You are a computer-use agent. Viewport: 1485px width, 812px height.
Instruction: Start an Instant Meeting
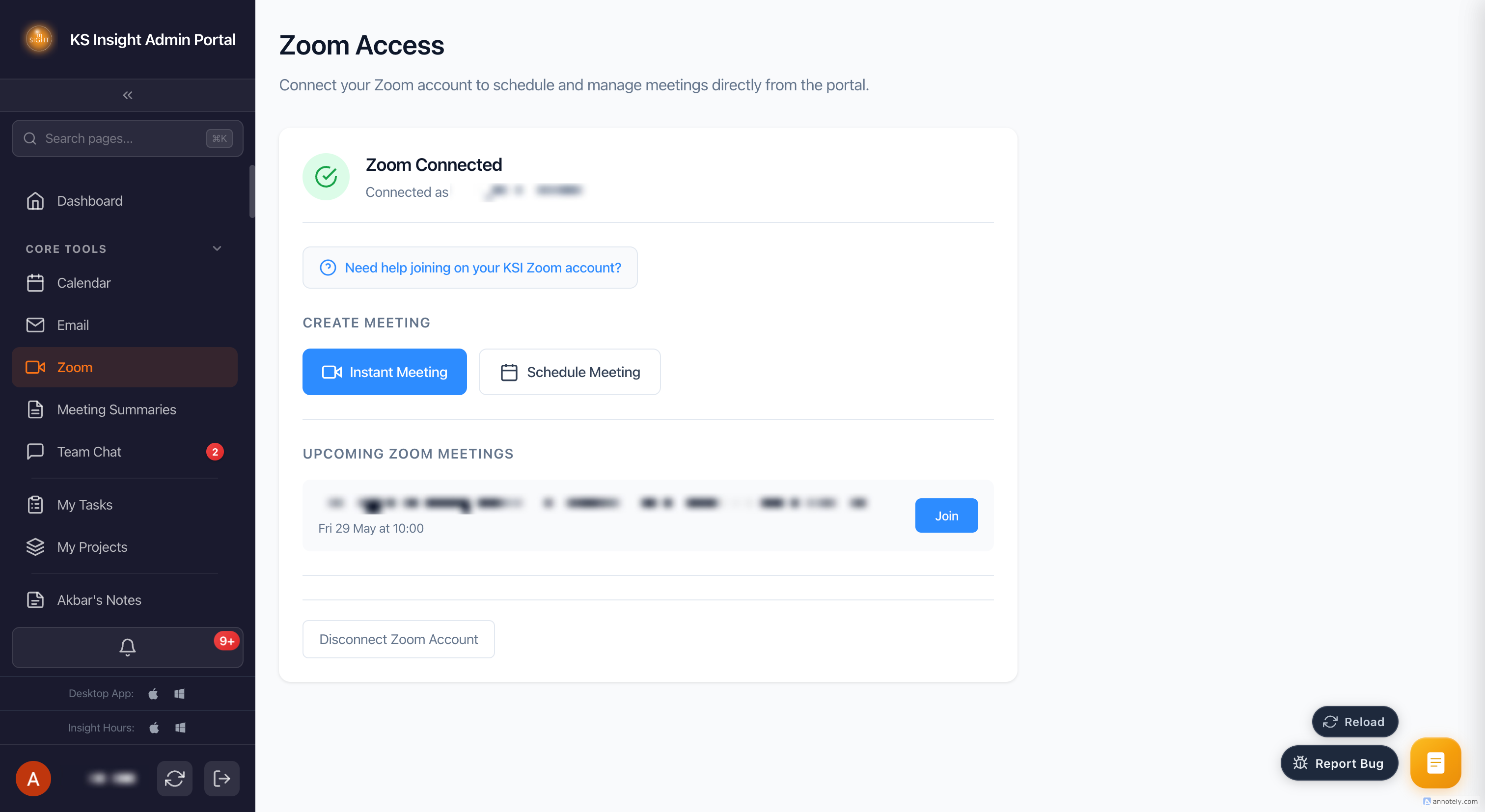coord(385,372)
